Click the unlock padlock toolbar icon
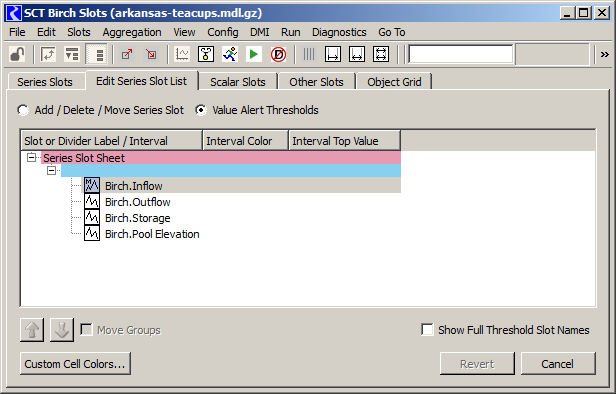 pos(17,54)
